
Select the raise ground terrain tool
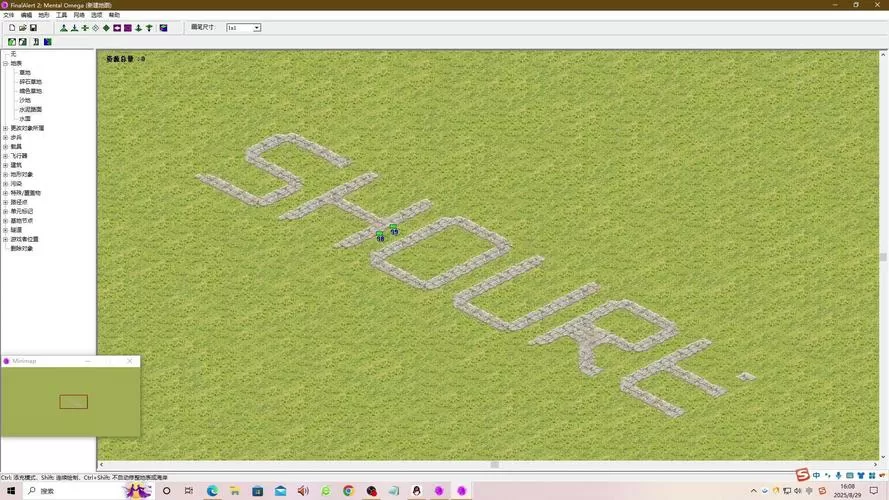click(x=64, y=28)
